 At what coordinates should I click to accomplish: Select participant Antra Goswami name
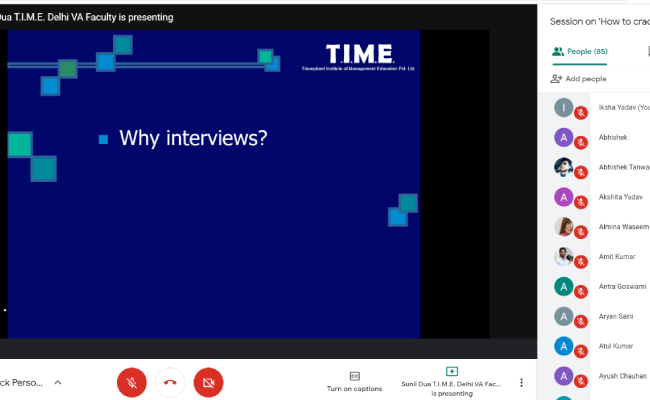[622, 286]
